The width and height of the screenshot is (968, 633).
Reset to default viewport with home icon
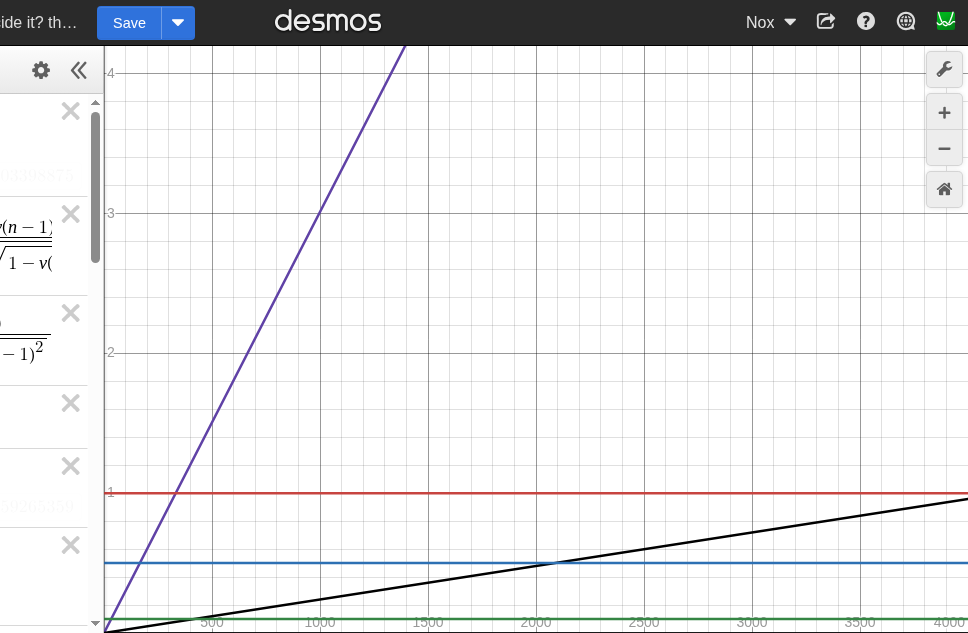[944, 189]
